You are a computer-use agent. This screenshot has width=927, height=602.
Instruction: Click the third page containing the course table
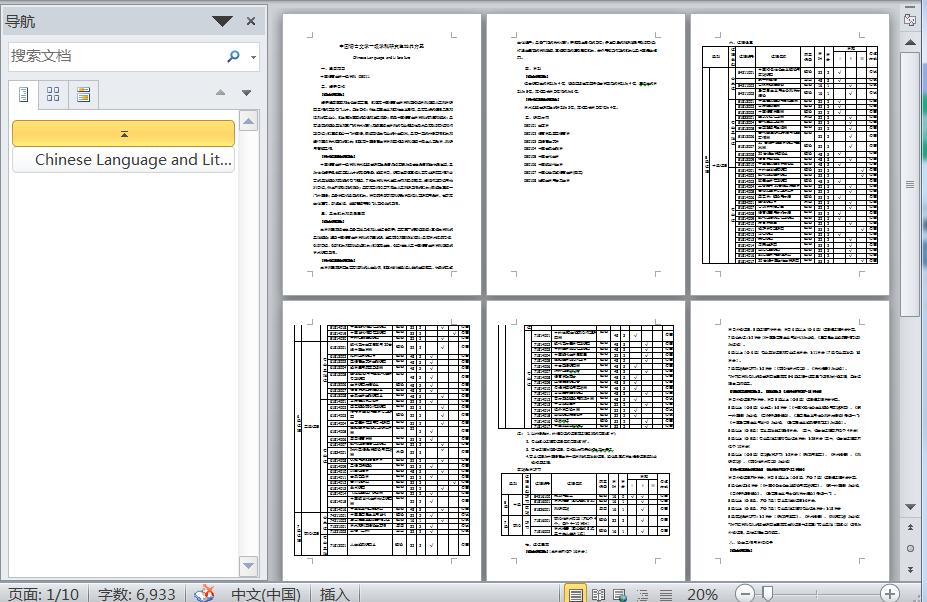(790, 154)
